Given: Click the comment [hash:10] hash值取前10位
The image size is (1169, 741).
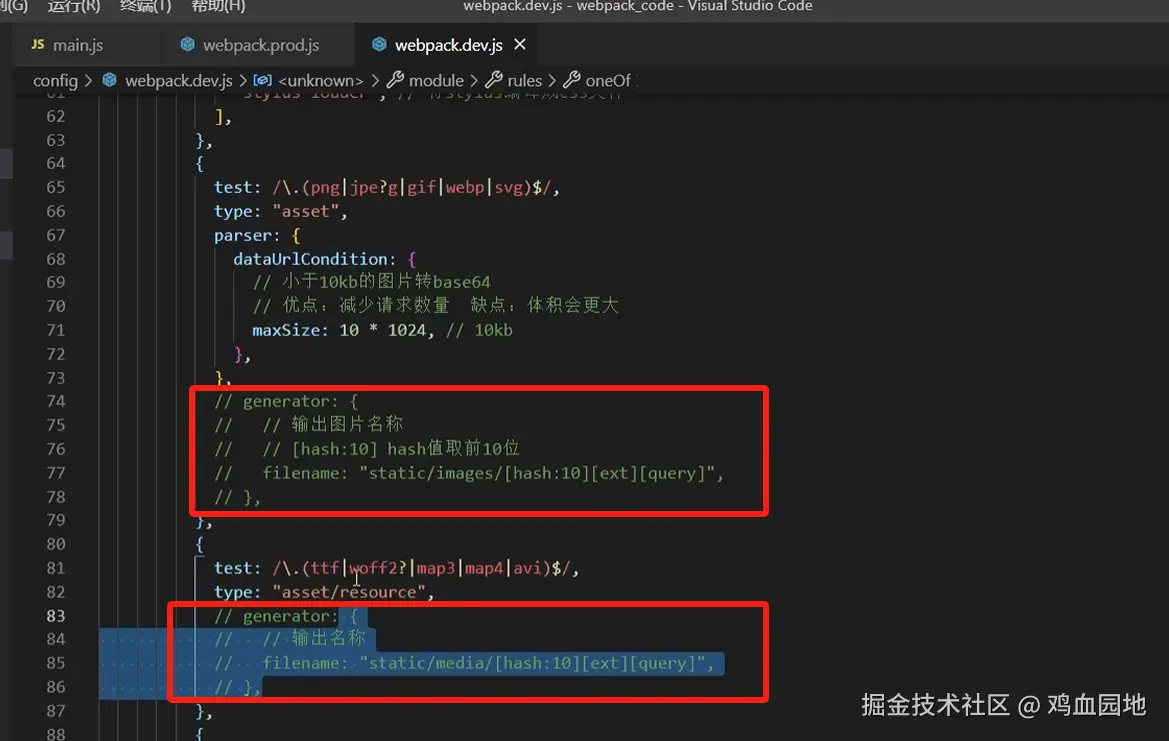Looking at the screenshot, I should coord(391,449).
